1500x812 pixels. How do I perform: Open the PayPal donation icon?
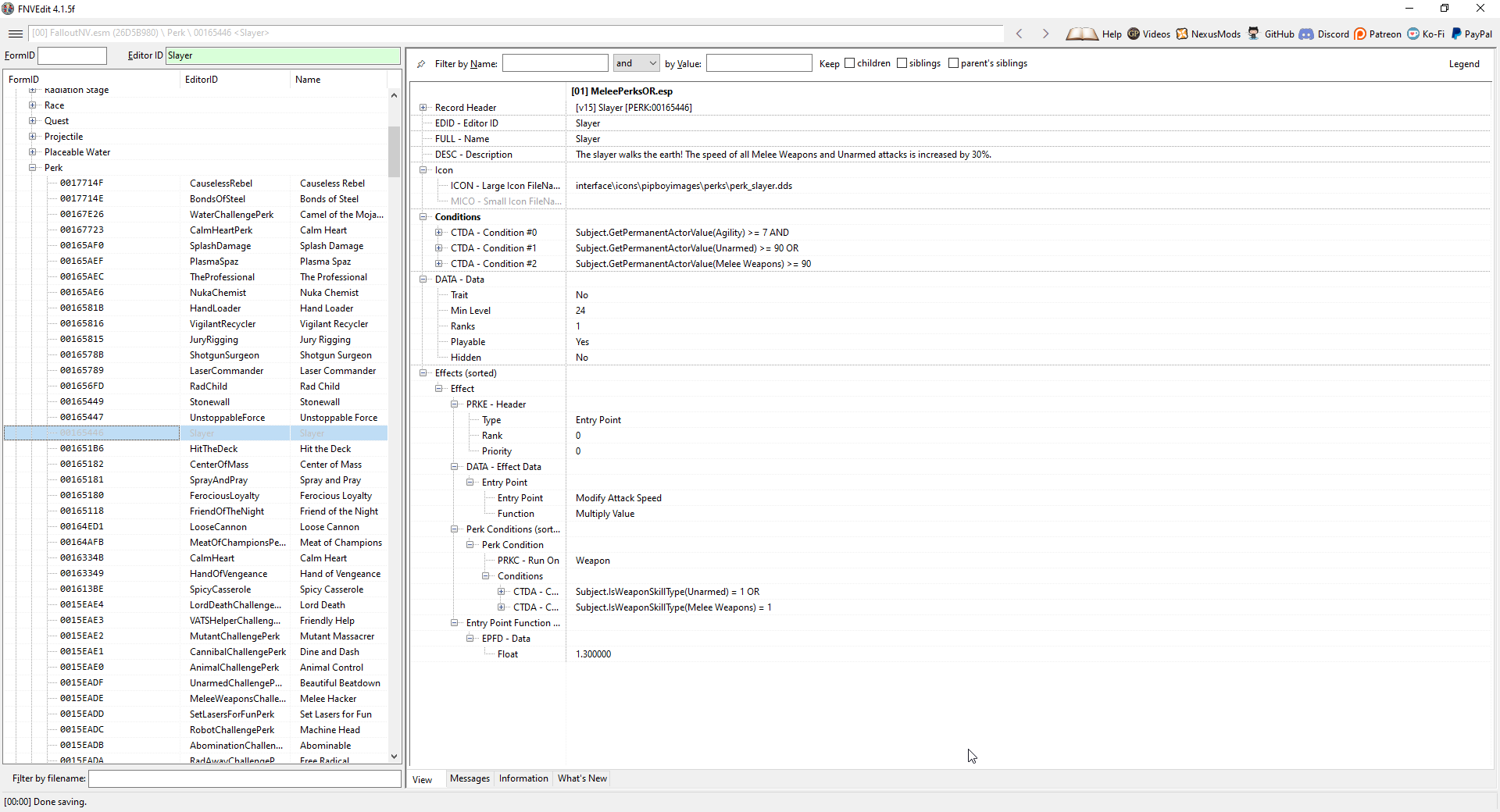[1456, 34]
